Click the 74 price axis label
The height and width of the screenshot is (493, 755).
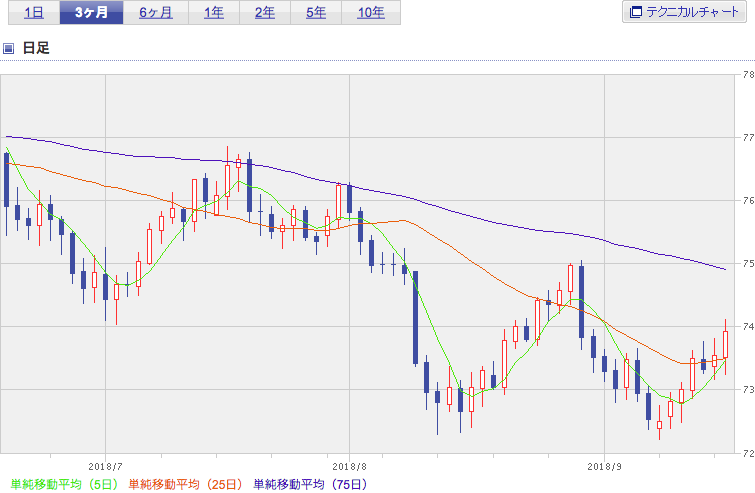pos(748,327)
